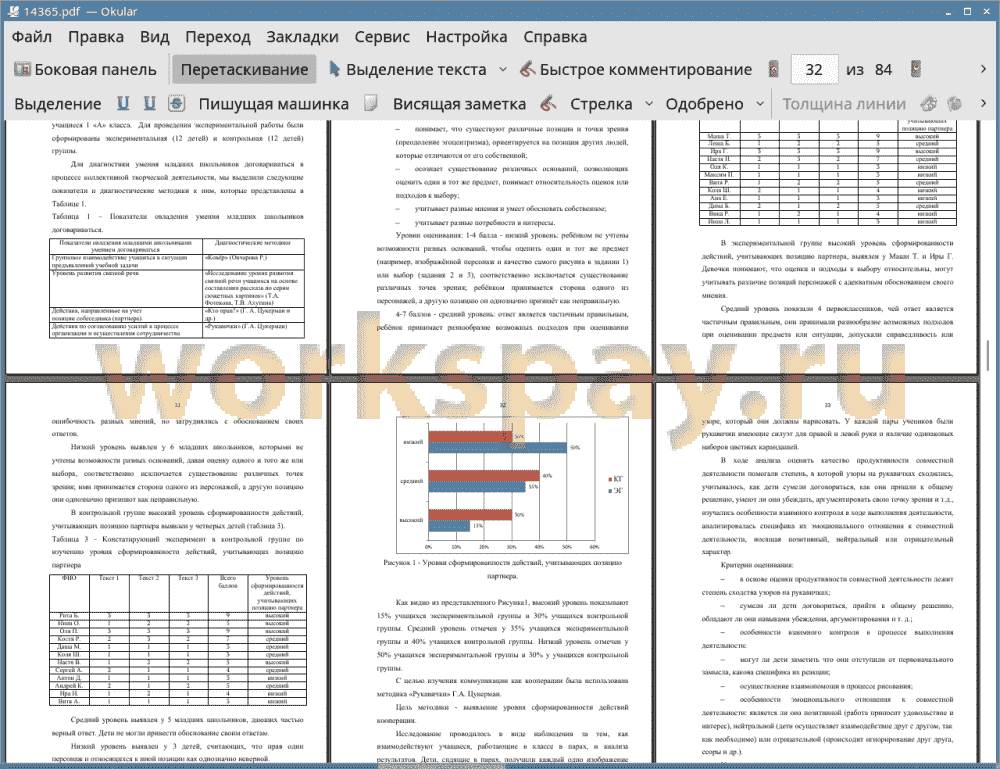1000x769 pixels.
Task: Open the Настройка menu
Action: (x=467, y=37)
